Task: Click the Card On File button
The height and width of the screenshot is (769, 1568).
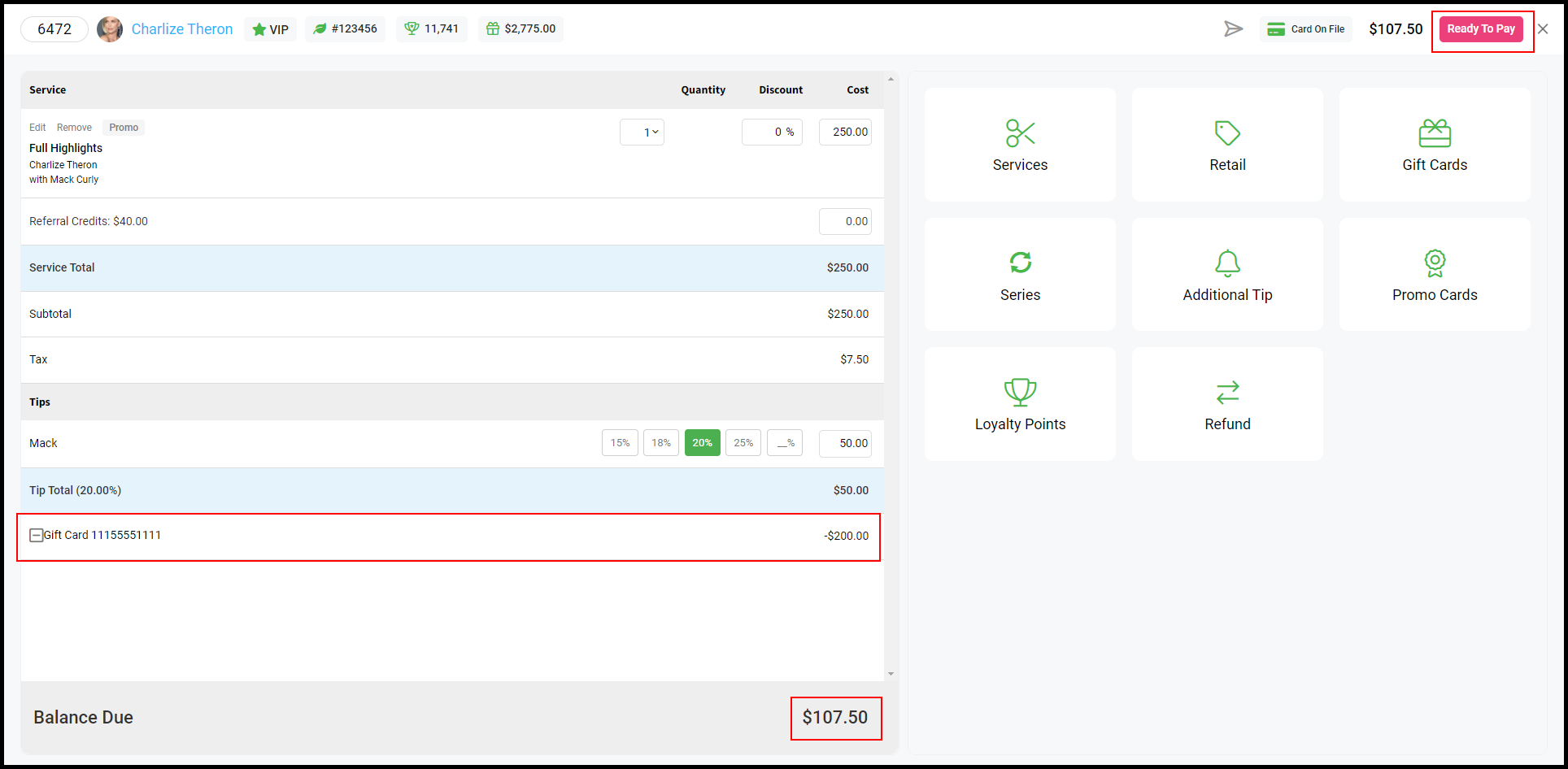Action: (x=1306, y=29)
